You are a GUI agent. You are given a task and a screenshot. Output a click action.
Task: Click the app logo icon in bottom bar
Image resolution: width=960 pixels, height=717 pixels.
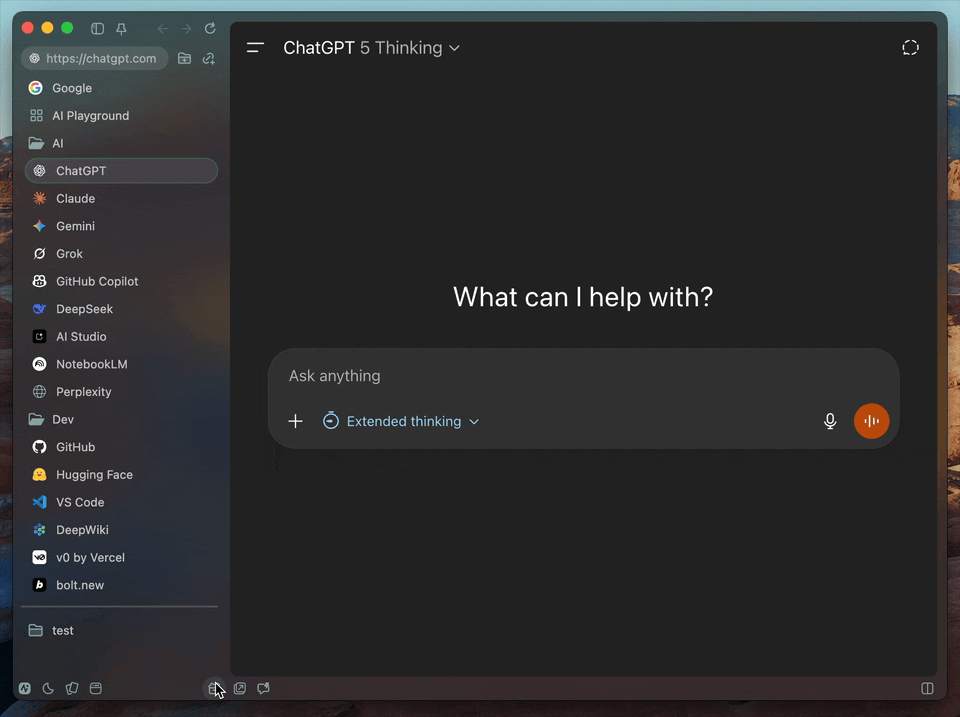[x=24, y=688]
